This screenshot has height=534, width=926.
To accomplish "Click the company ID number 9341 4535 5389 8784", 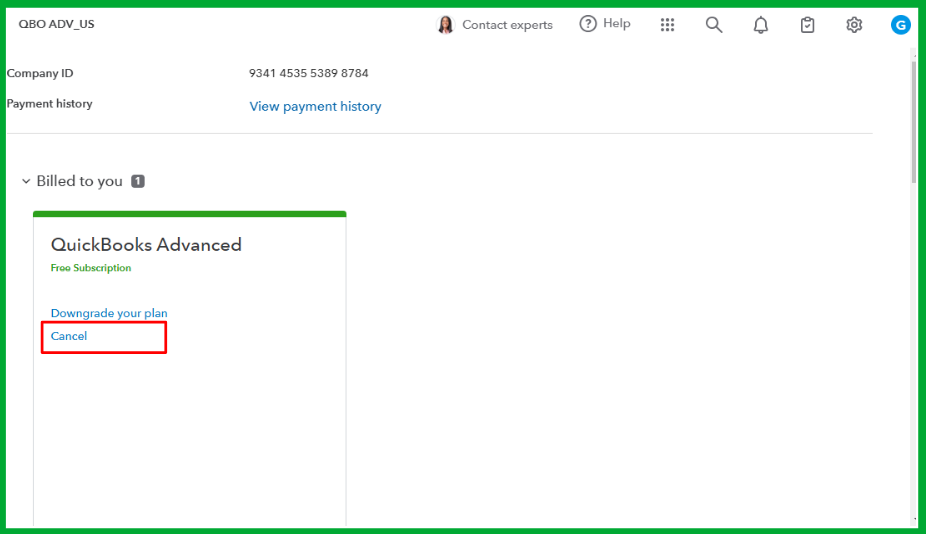I will 308,73.
